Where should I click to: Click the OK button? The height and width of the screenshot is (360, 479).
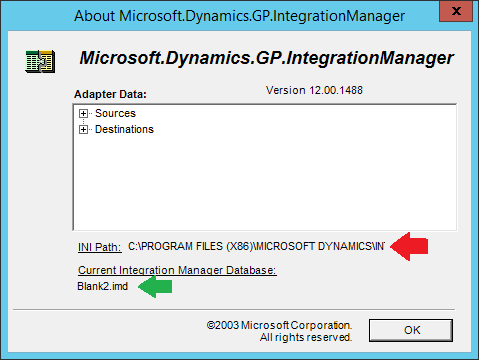(x=411, y=330)
